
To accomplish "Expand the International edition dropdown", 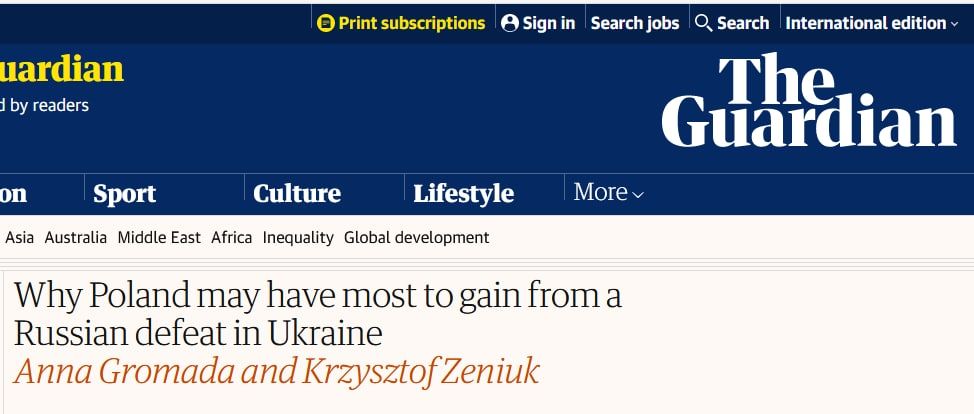I will [872, 24].
